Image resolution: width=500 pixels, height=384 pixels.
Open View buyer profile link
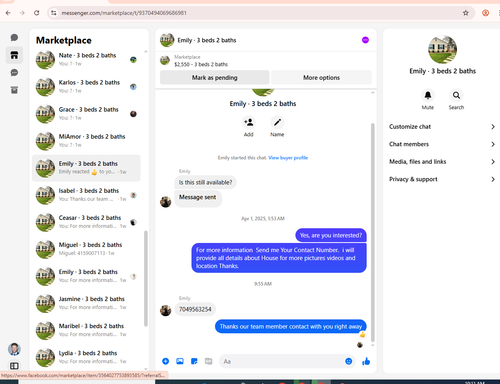point(288,158)
